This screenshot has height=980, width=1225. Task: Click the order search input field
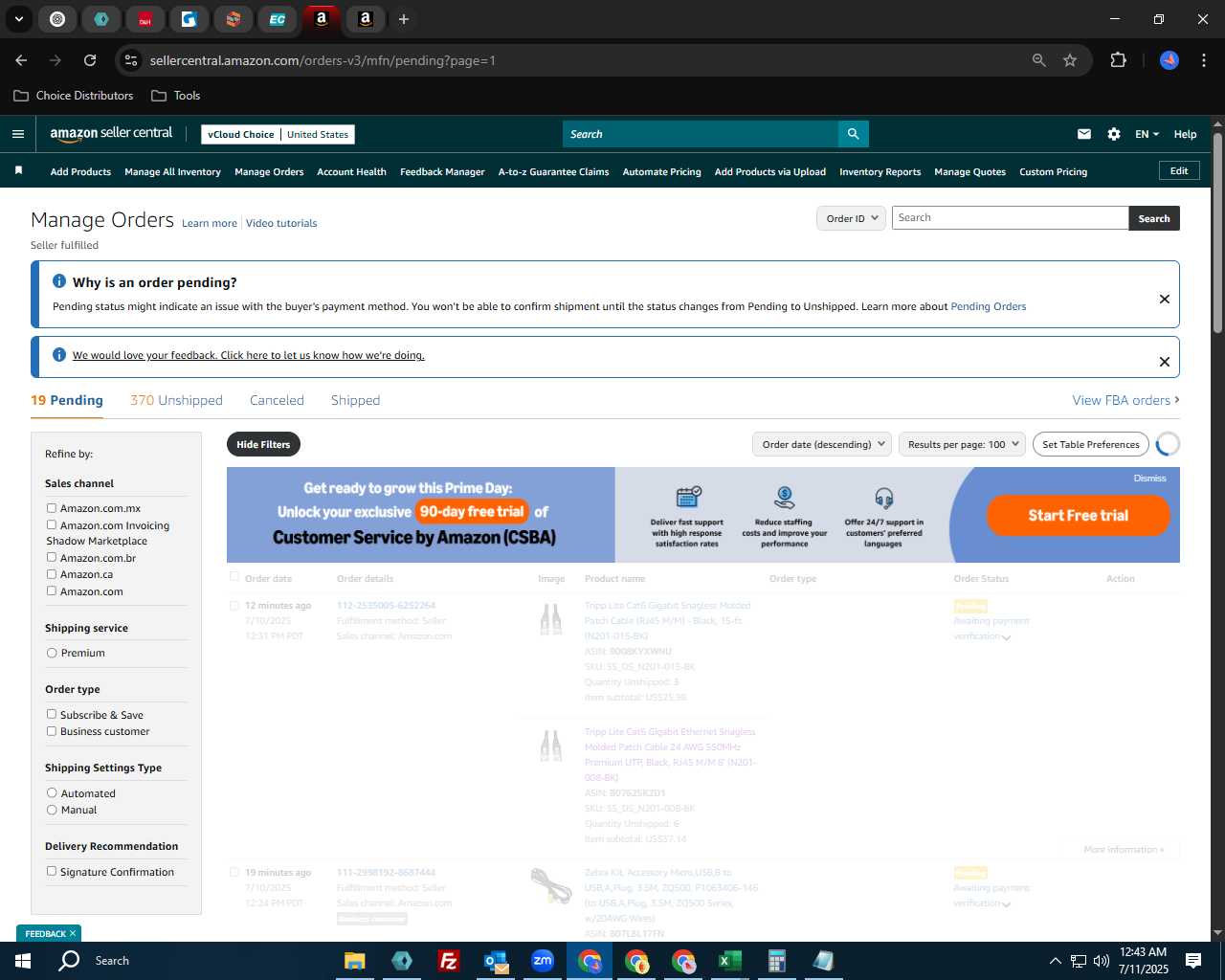click(x=1010, y=218)
